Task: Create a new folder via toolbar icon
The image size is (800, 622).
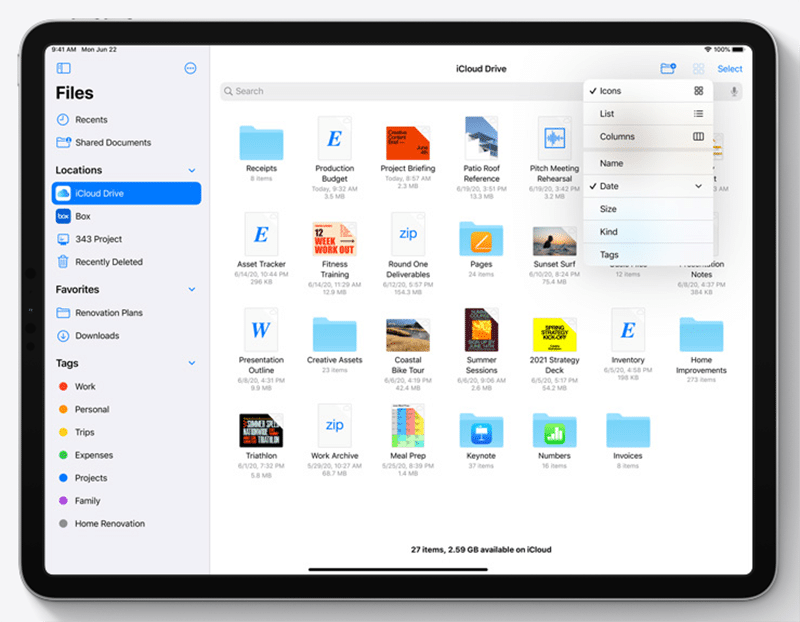Action: pyautogui.click(x=668, y=68)
